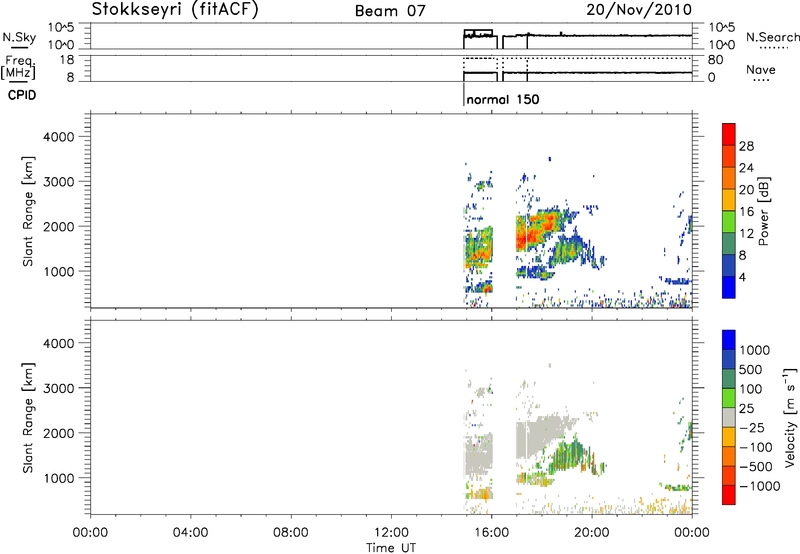The image size is (800, 554).
Task: Click the 3000 tick in velocity panel
Action: [59, 388]
